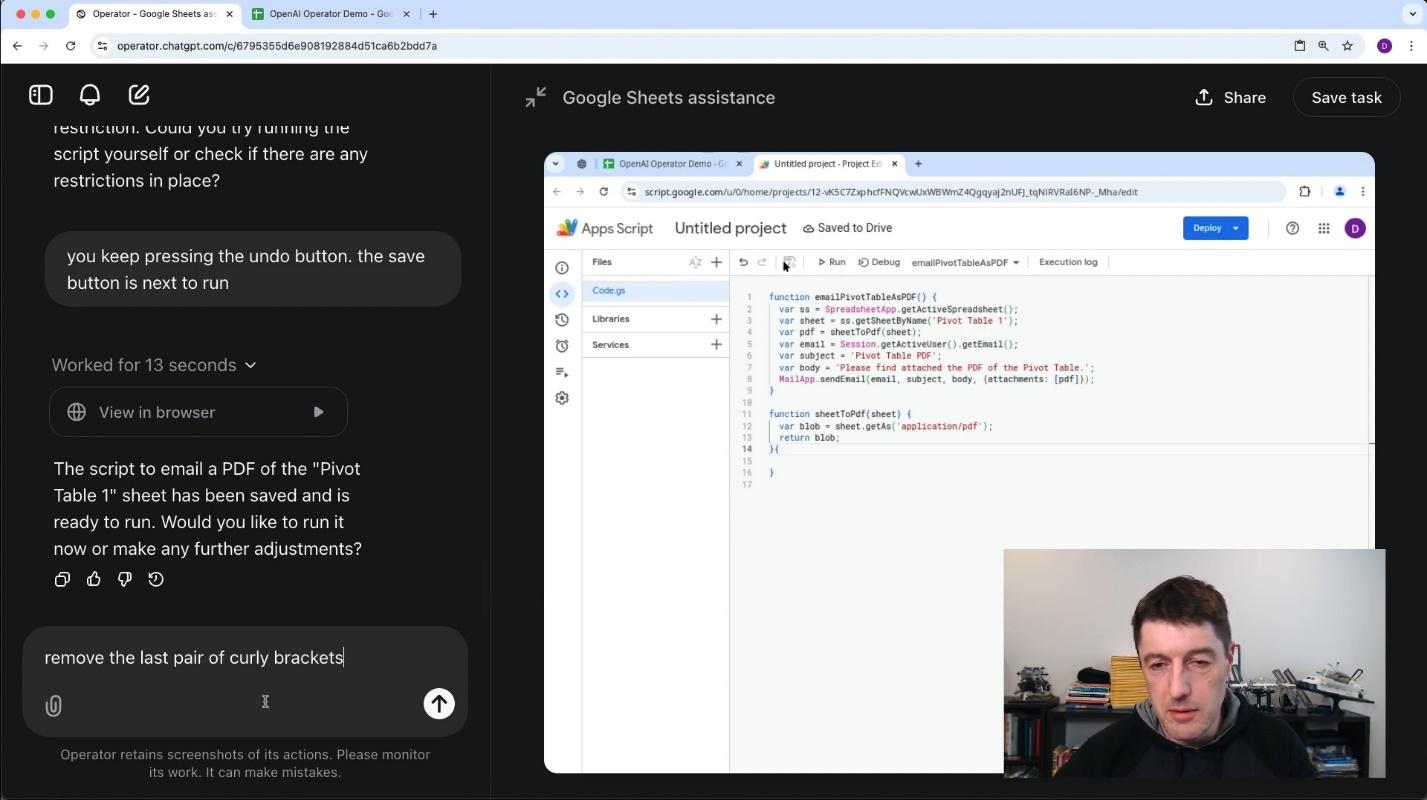Regenerate the response with the retry icon
Screen dimensions: 1427x800
pyautogui.click(x=156, y=579)
